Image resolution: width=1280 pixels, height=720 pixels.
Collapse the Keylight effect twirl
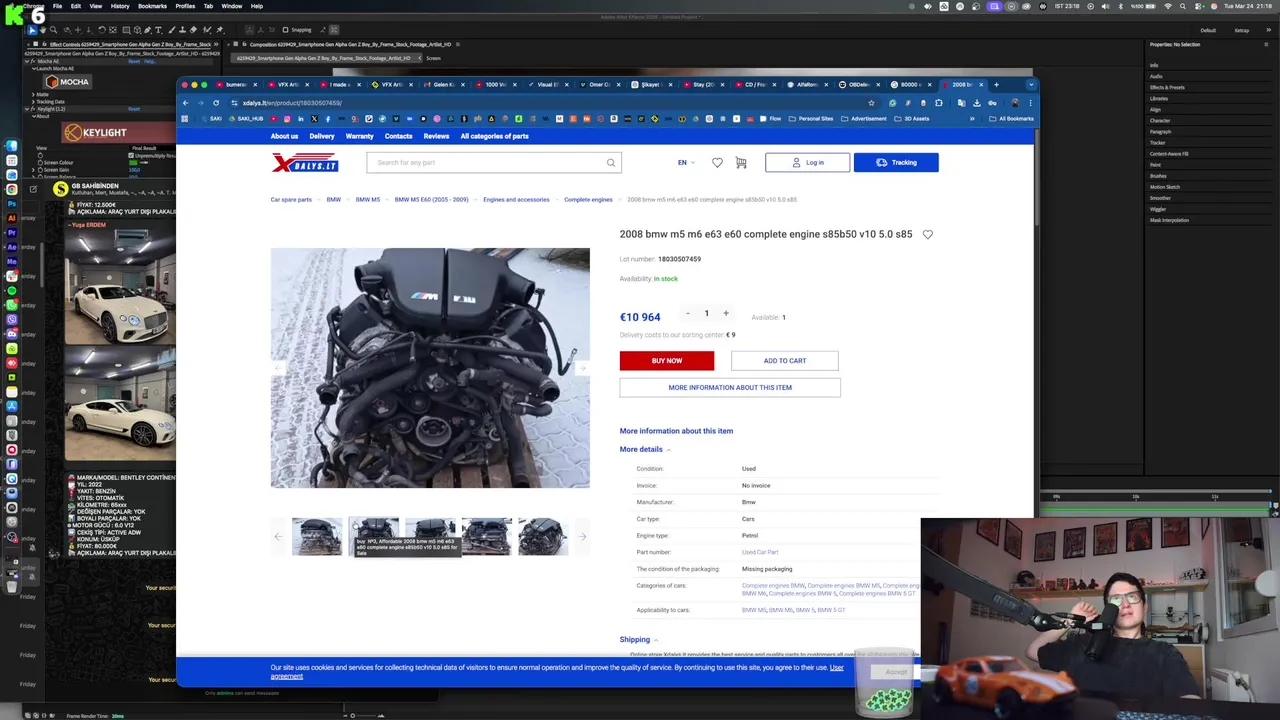click(x=25, y=108)
